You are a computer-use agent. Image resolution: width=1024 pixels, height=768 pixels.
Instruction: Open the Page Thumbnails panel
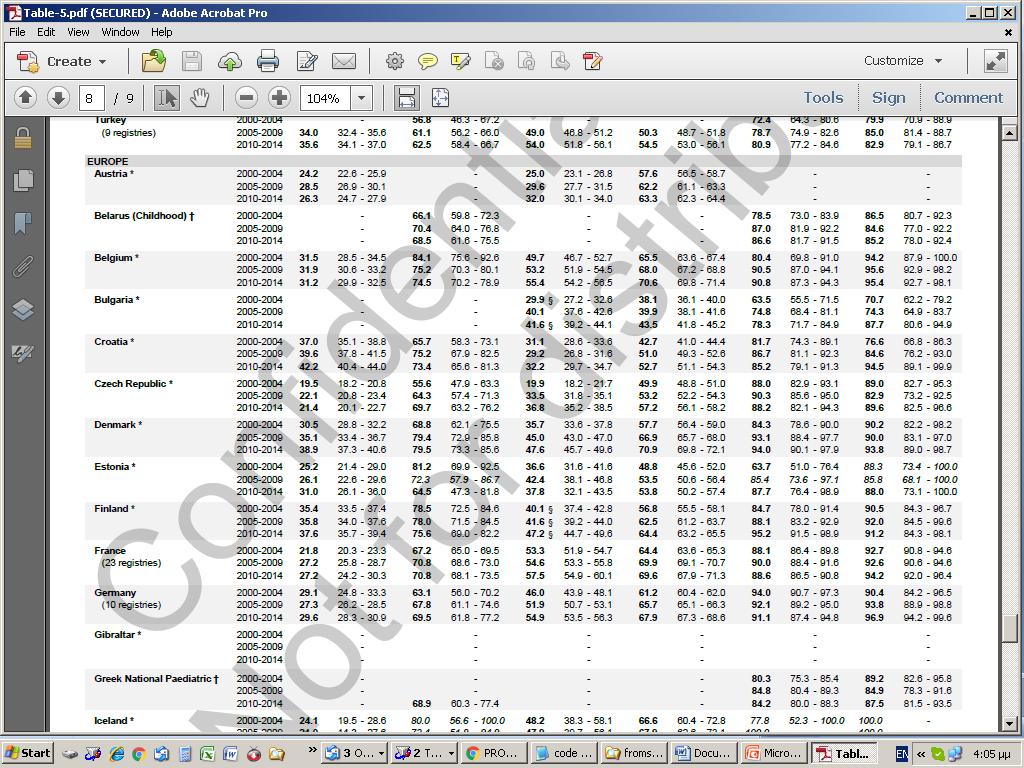pos(23,180)
